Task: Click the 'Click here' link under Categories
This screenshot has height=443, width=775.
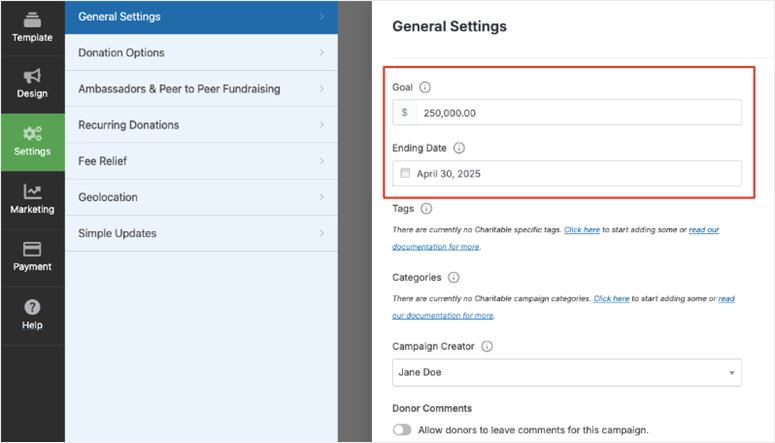Action: click(x=611, y=299)
